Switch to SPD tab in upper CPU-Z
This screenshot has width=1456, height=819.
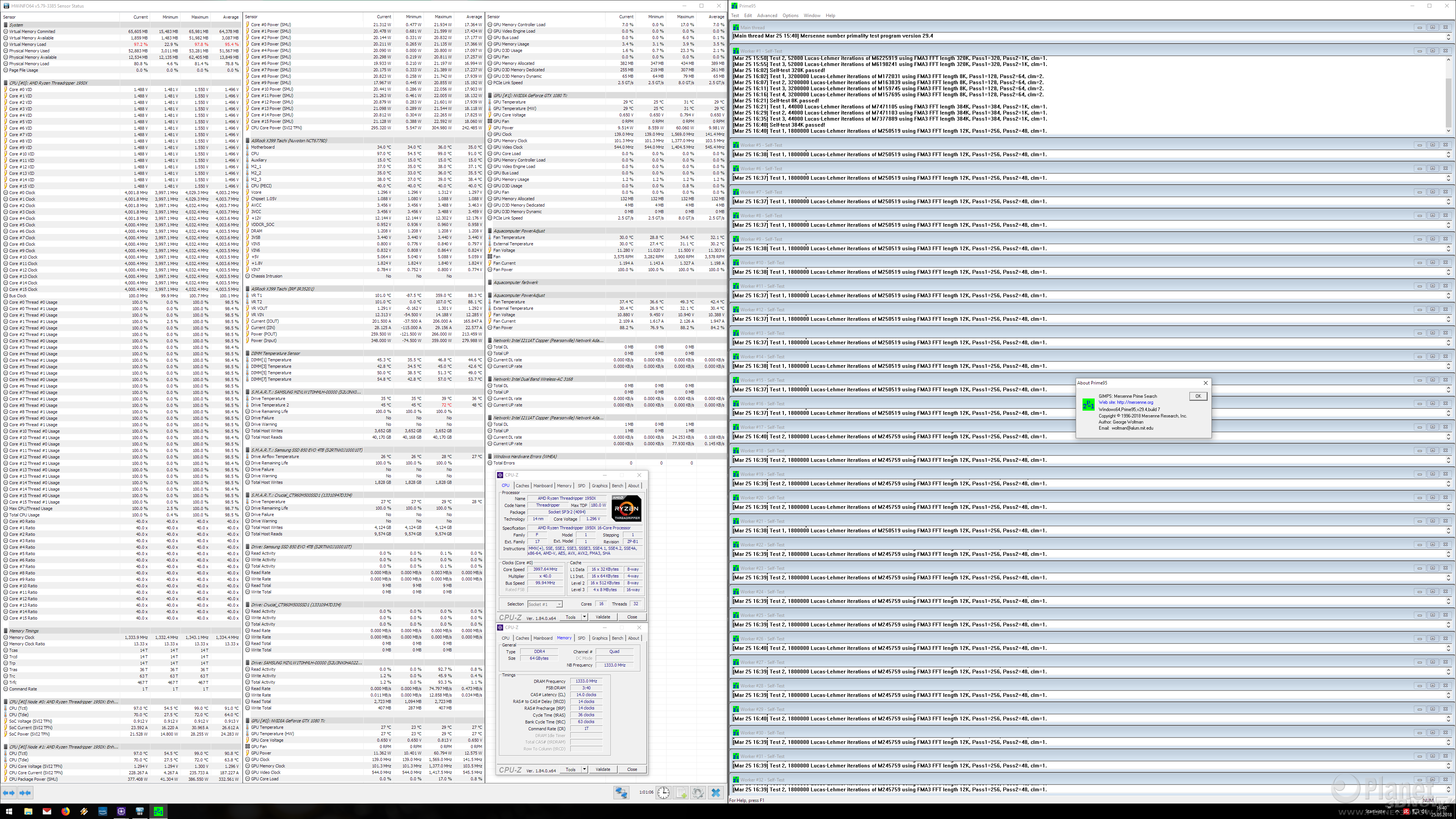pyautogui.click(x=581, y=485)
